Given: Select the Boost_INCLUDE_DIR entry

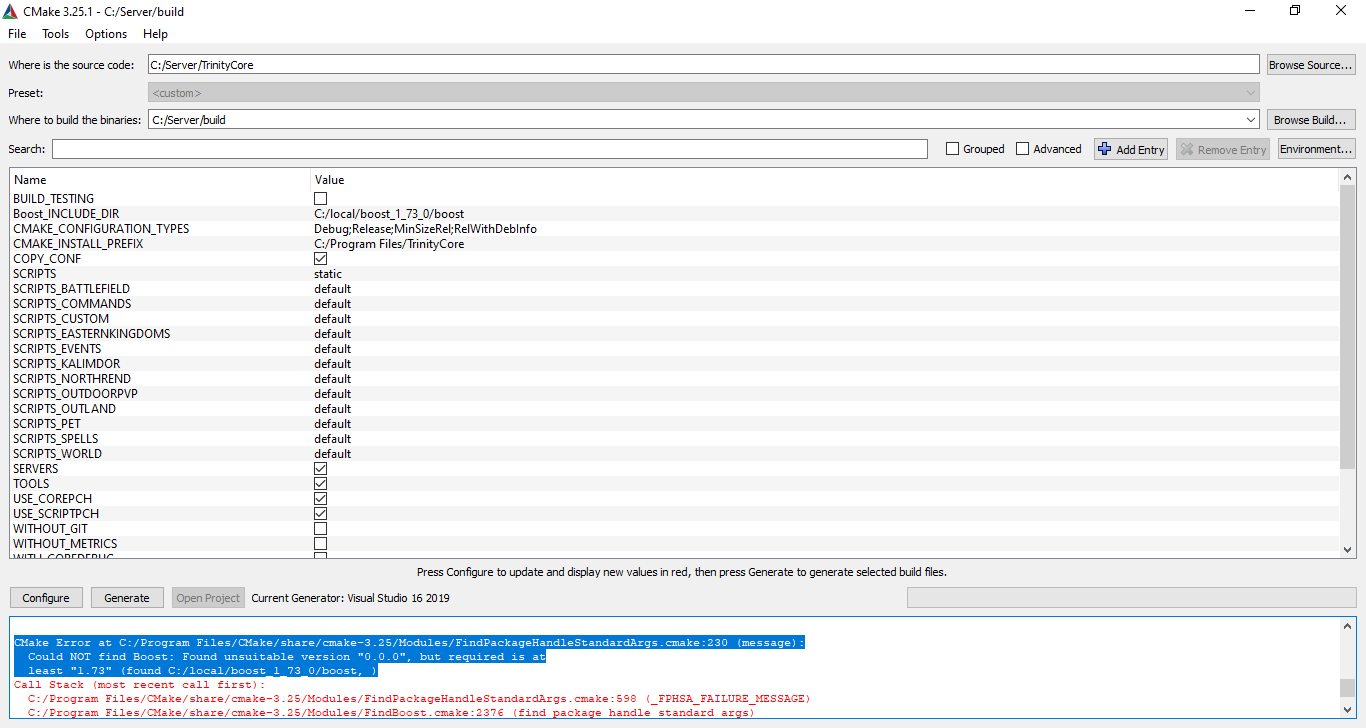Looking at the screenshot, I should click(x=66, y=214).
